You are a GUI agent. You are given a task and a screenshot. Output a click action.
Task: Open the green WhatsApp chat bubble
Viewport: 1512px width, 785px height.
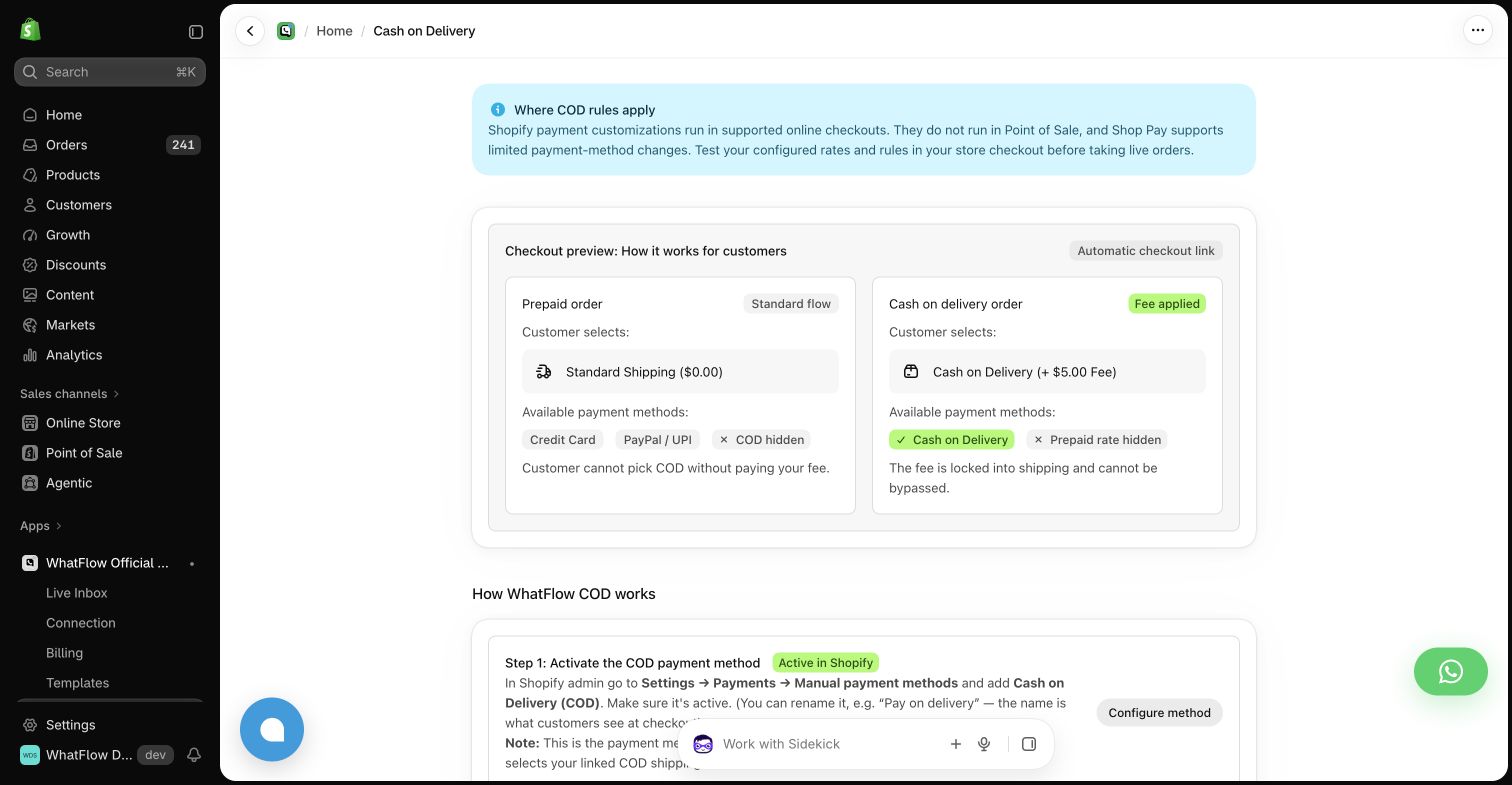[x=1450, y=671]
